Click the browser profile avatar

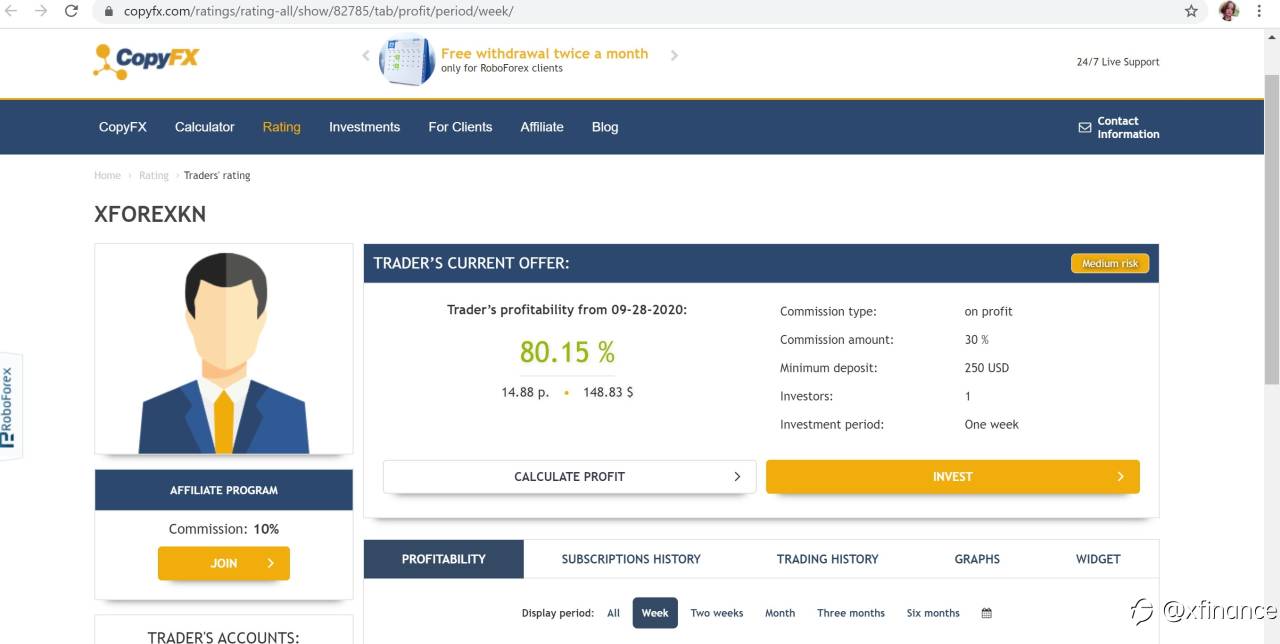click(1229, 11)
